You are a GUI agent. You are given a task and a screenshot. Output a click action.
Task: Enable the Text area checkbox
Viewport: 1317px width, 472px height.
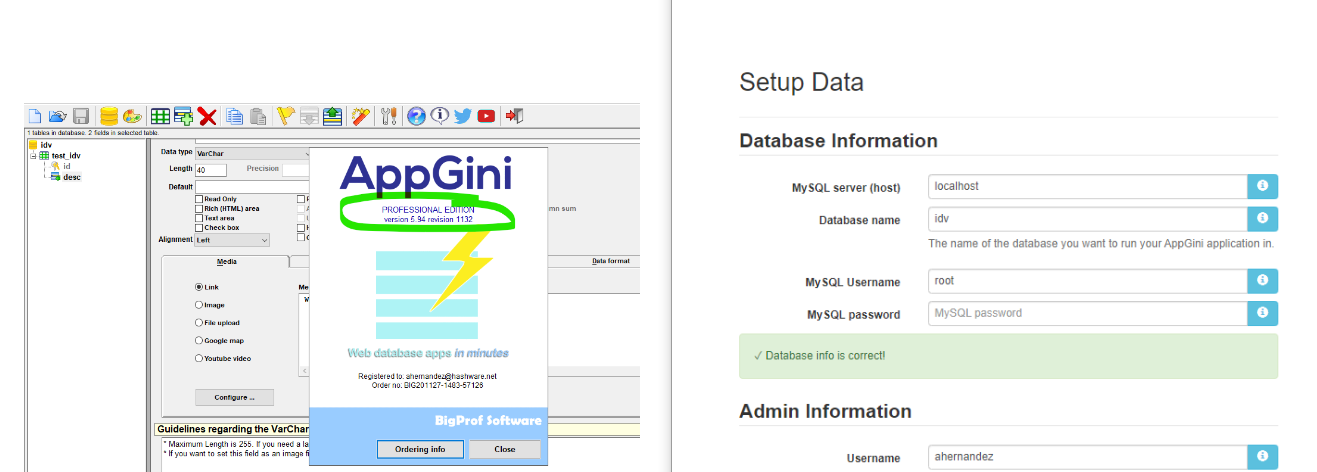tap(199, 218)
